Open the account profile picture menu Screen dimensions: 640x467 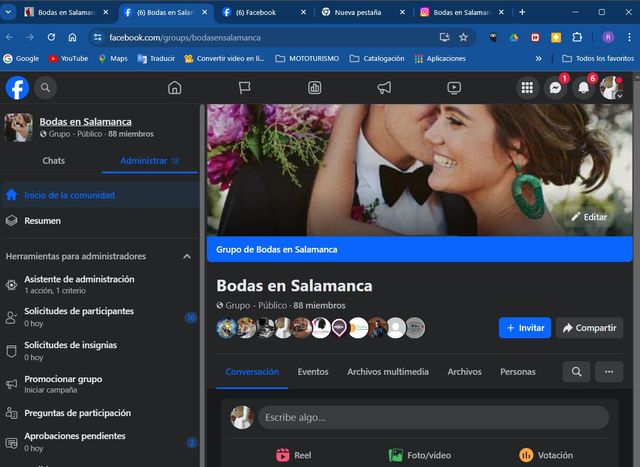coord(611,87)
